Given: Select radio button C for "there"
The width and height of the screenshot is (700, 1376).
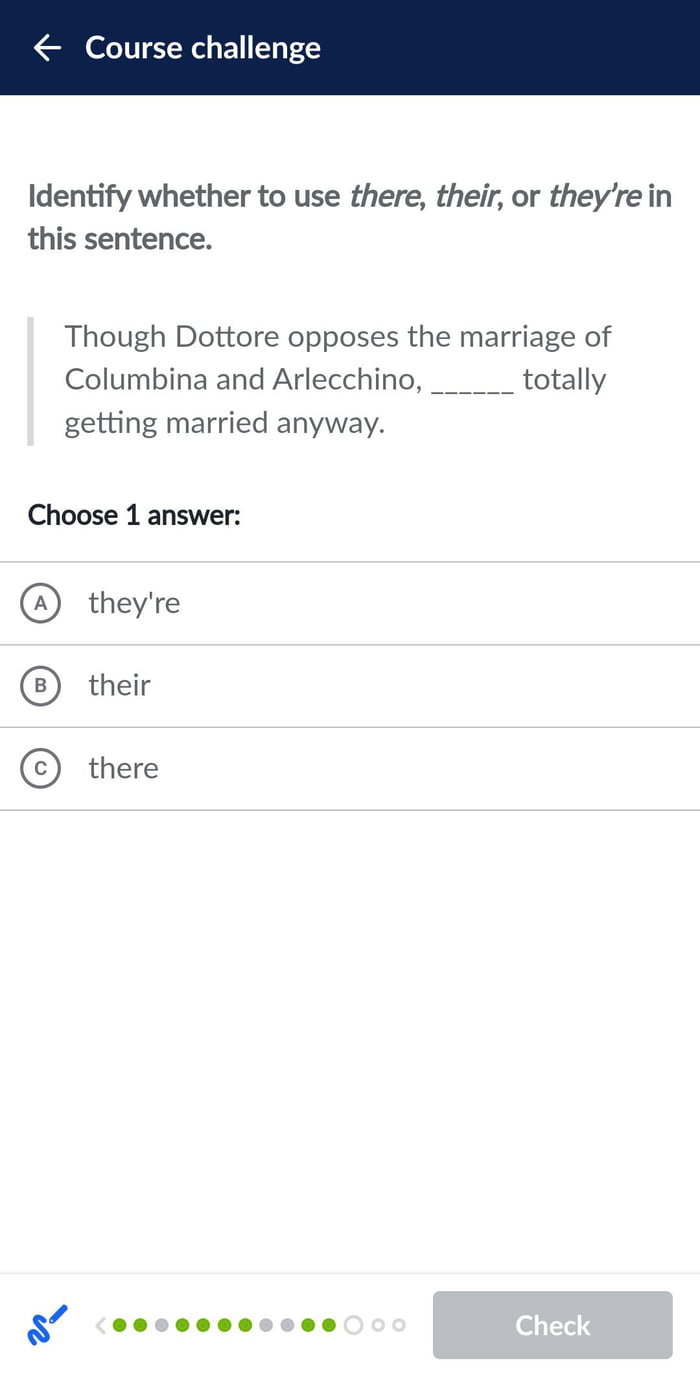Looking at the screenshot, I should coord(41,768).
